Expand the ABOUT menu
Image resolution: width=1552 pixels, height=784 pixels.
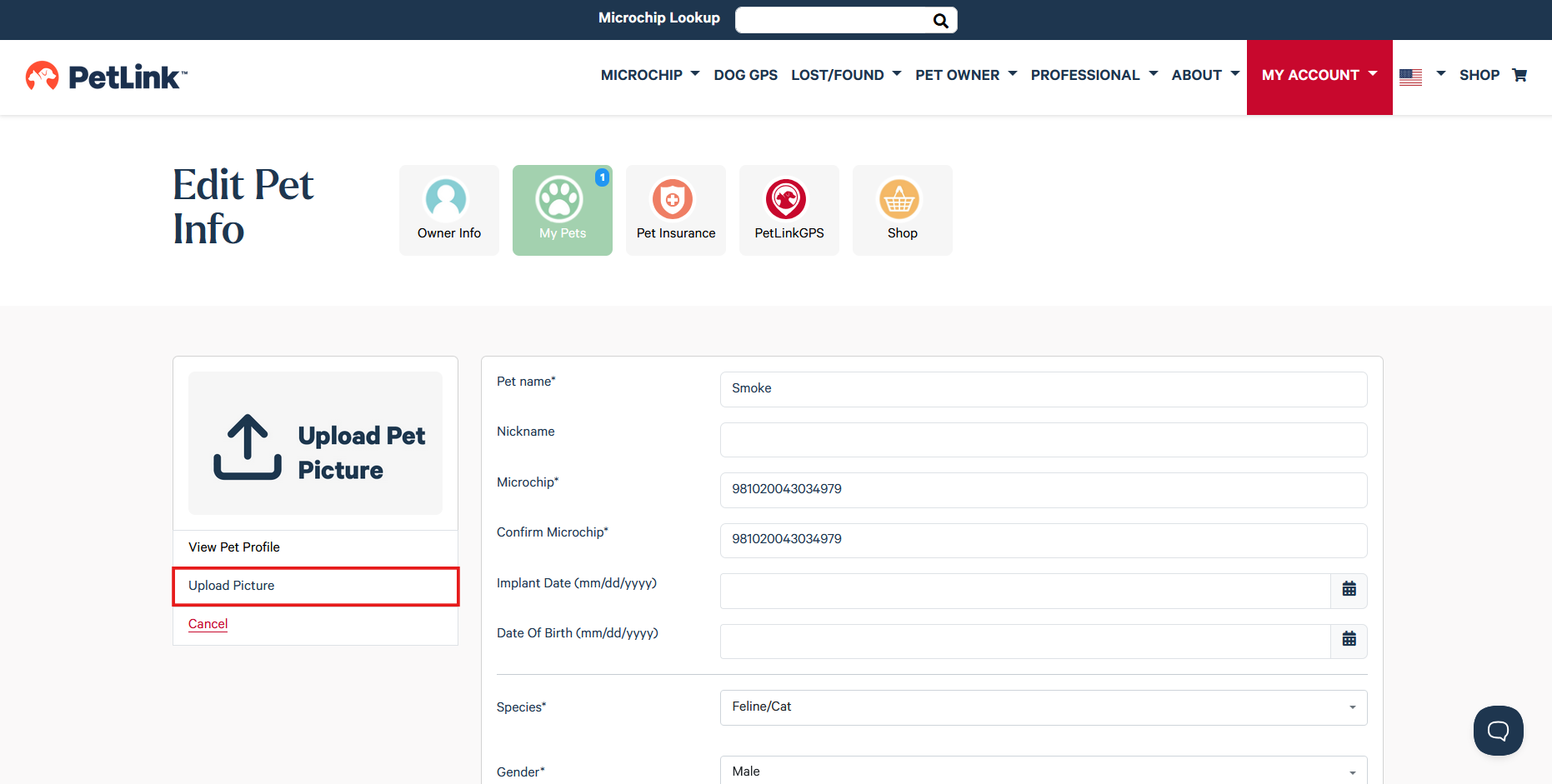1205,75
